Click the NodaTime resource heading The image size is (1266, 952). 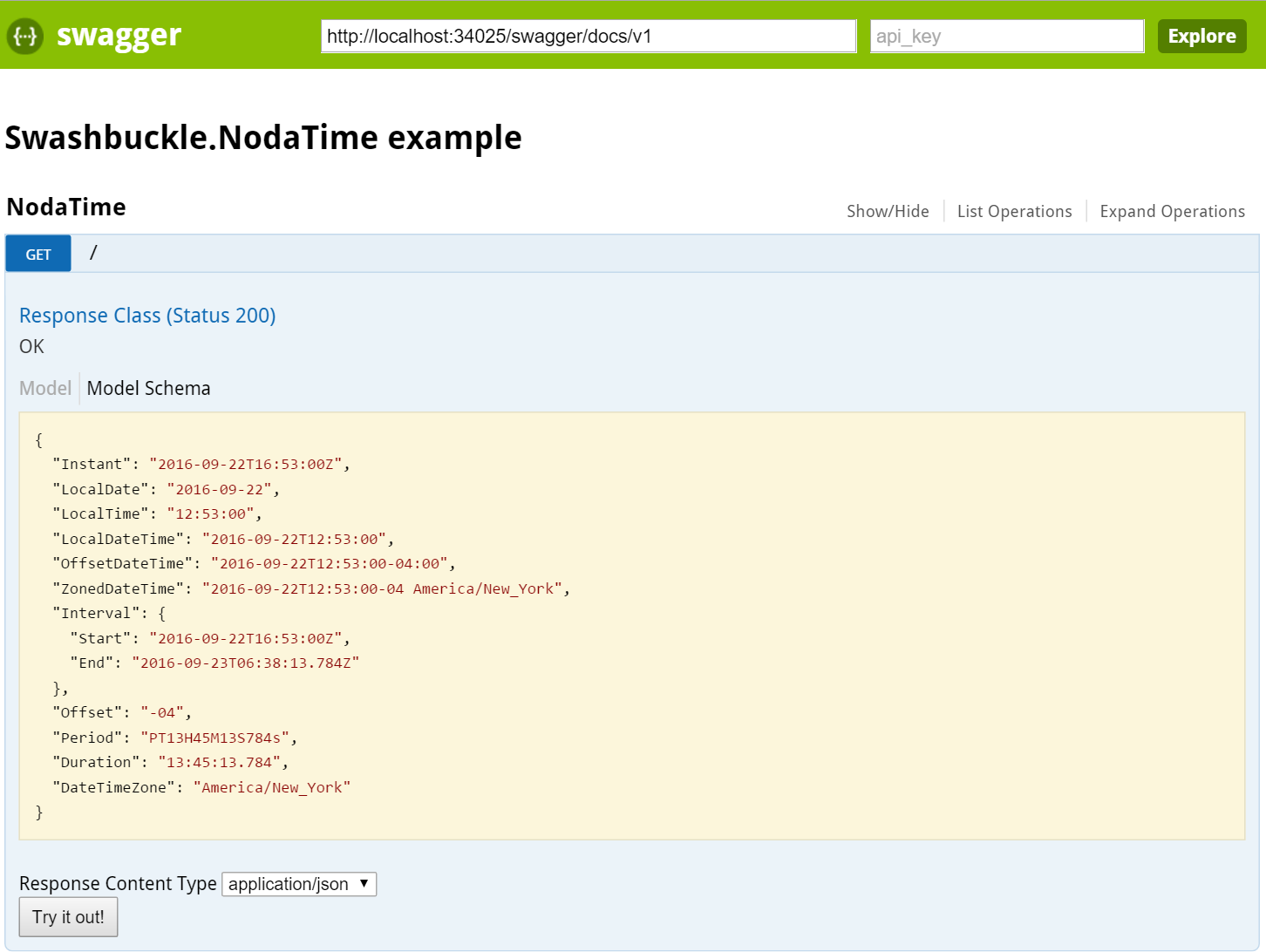[66, 207]
